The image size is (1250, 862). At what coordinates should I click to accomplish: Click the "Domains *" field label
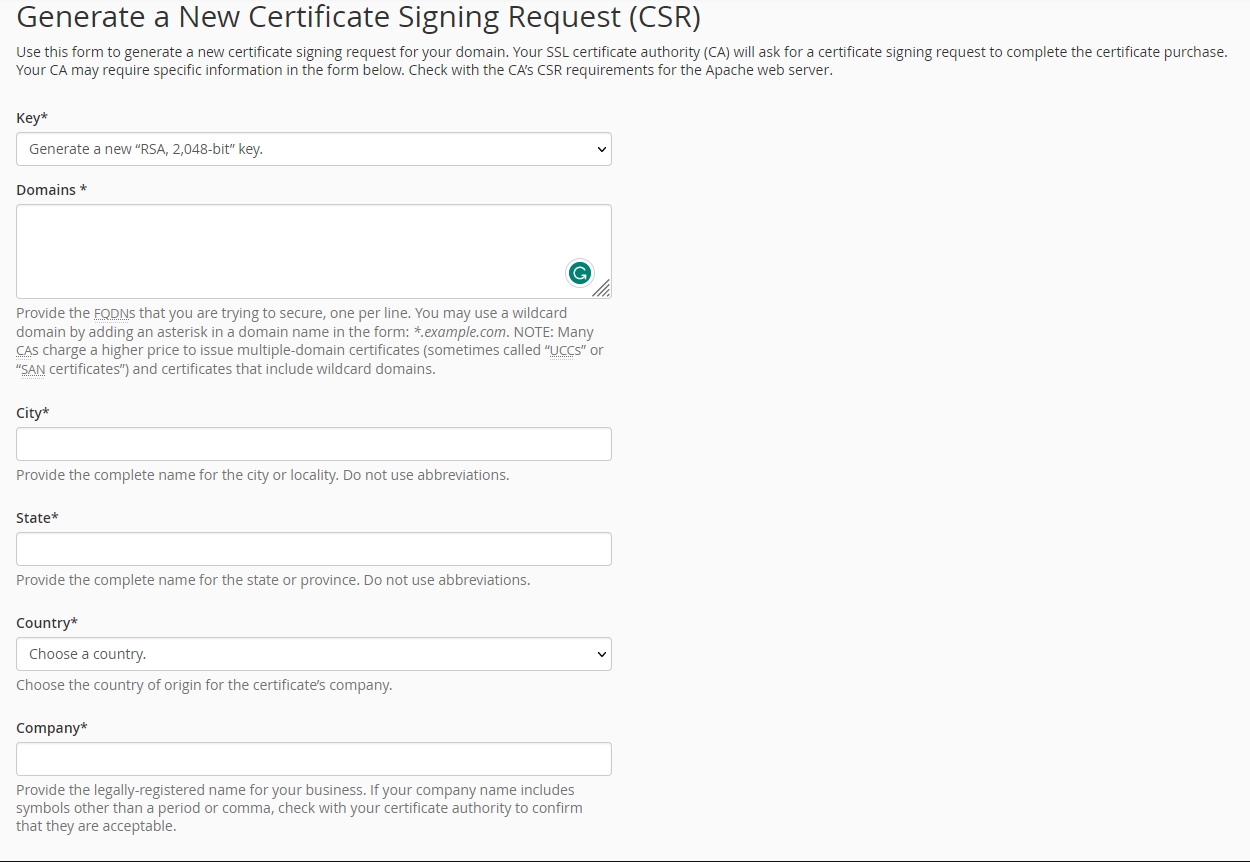51,190
